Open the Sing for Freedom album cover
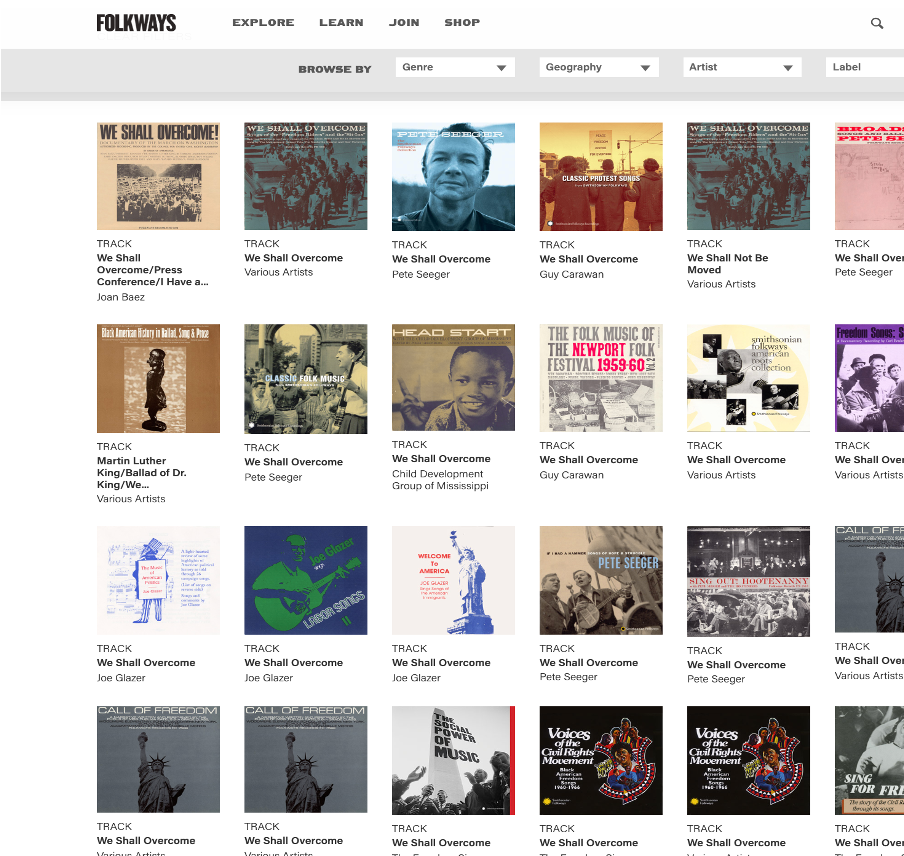Viewport: 904px width, 856px height. pyautogui.click(x=869, y=760)
